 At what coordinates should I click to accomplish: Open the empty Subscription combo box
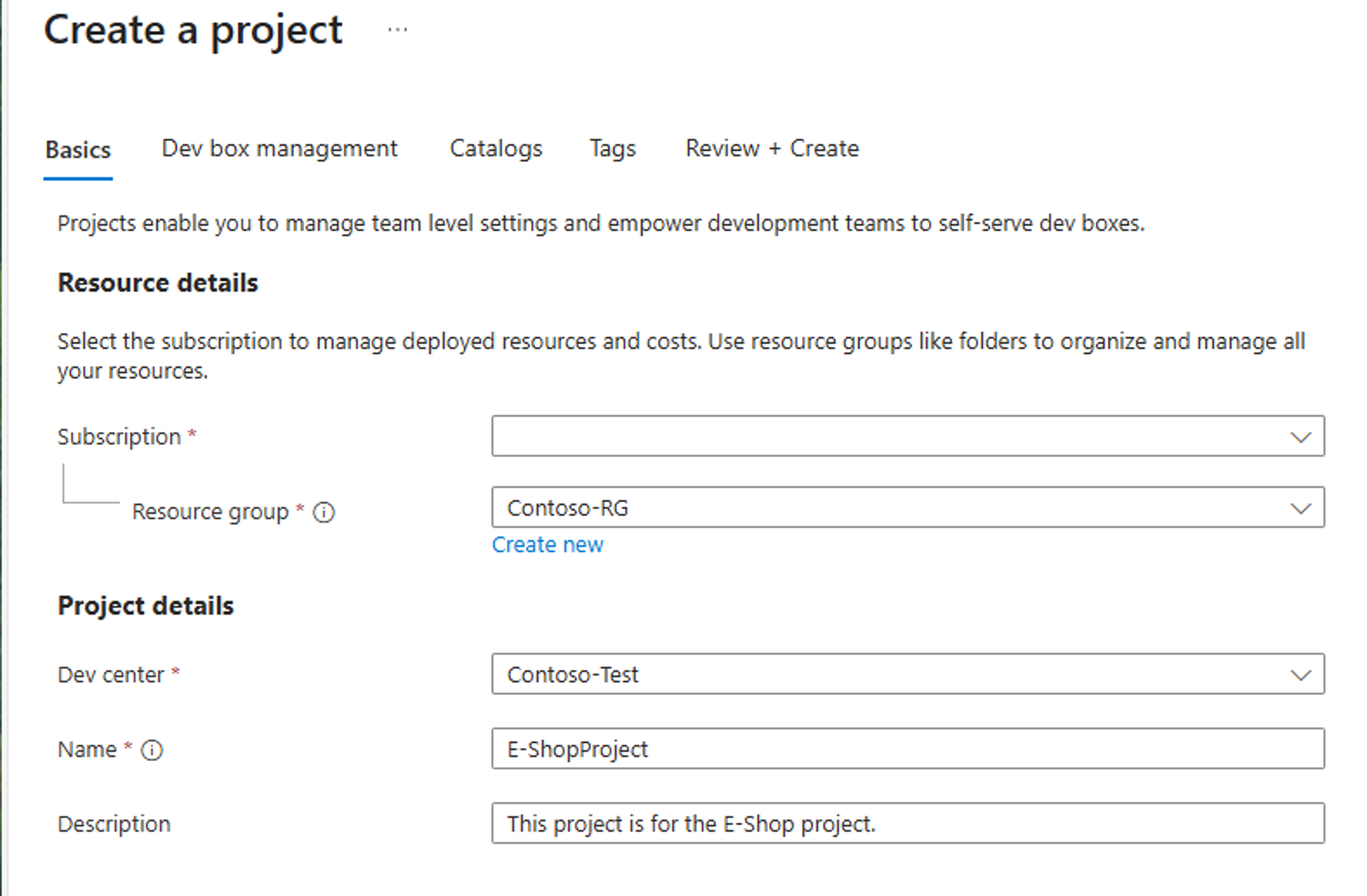[885, 436]
